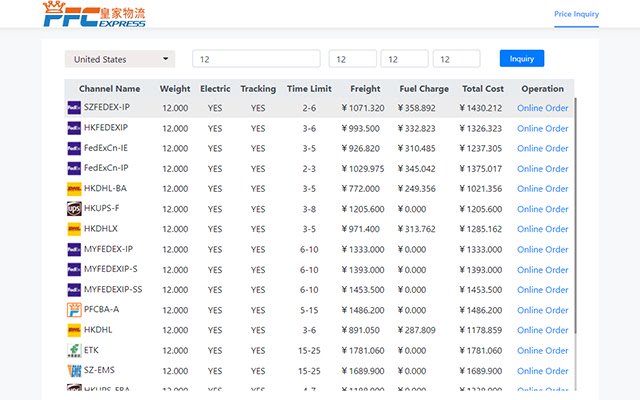The image size is (640, 400).
Task: Click the Electric column header
Action: pyautogui.click(x=215, y=89)
